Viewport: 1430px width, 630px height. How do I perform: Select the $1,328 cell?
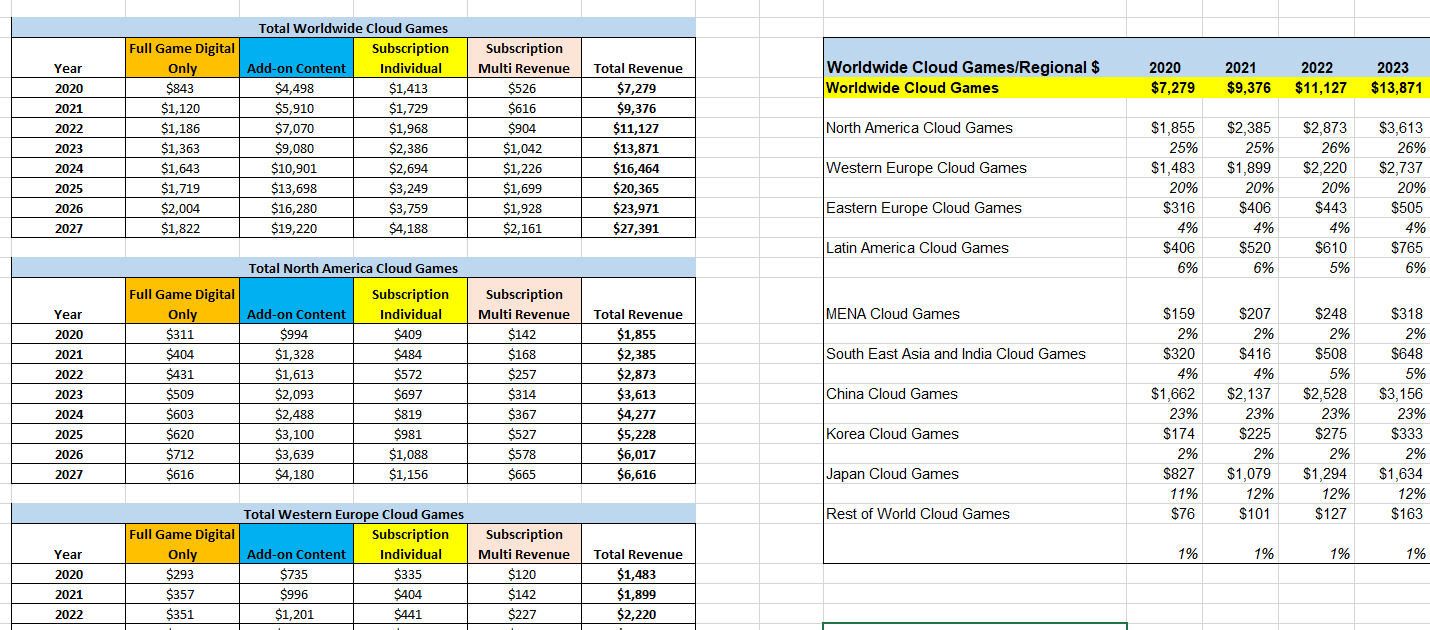pos(296,354)
